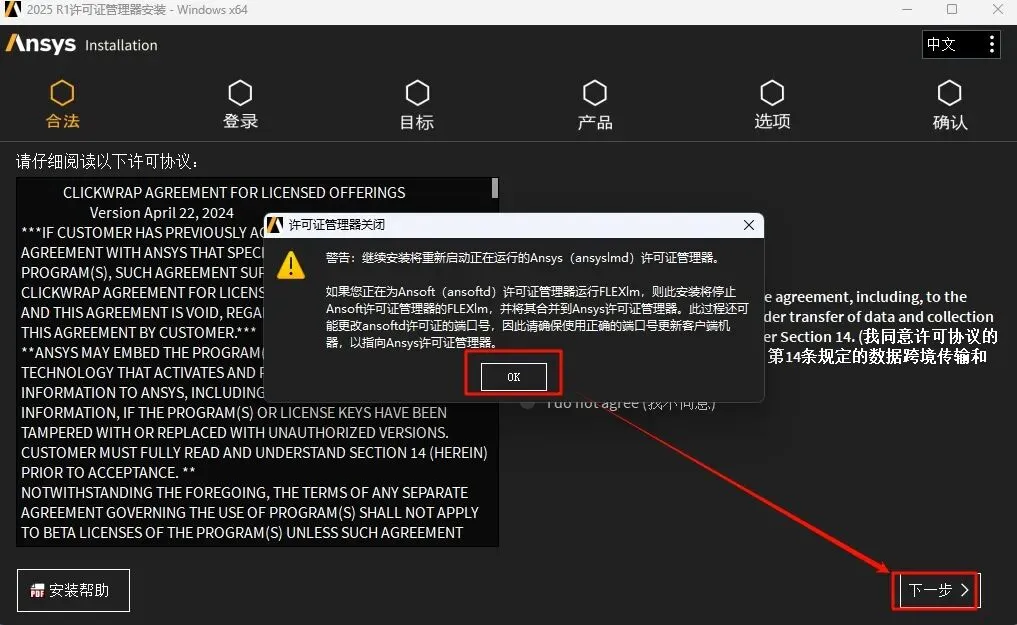The width and height of the screenshot is (1017, 625).
Task: Click the license agreement scrollbar thumb
Action: click(495, 189)
